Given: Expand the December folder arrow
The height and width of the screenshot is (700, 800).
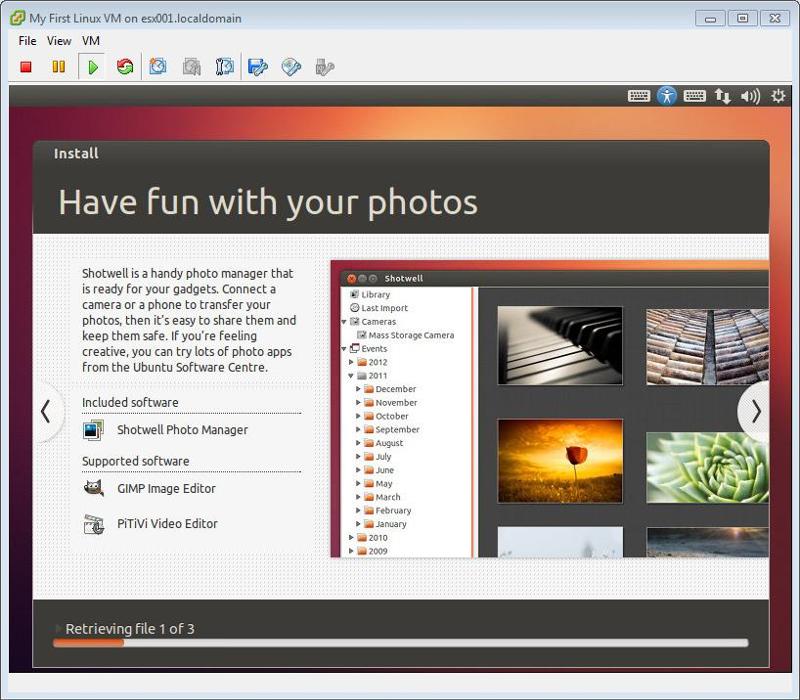Looking at the screenshot, I should tap(358, 389).
